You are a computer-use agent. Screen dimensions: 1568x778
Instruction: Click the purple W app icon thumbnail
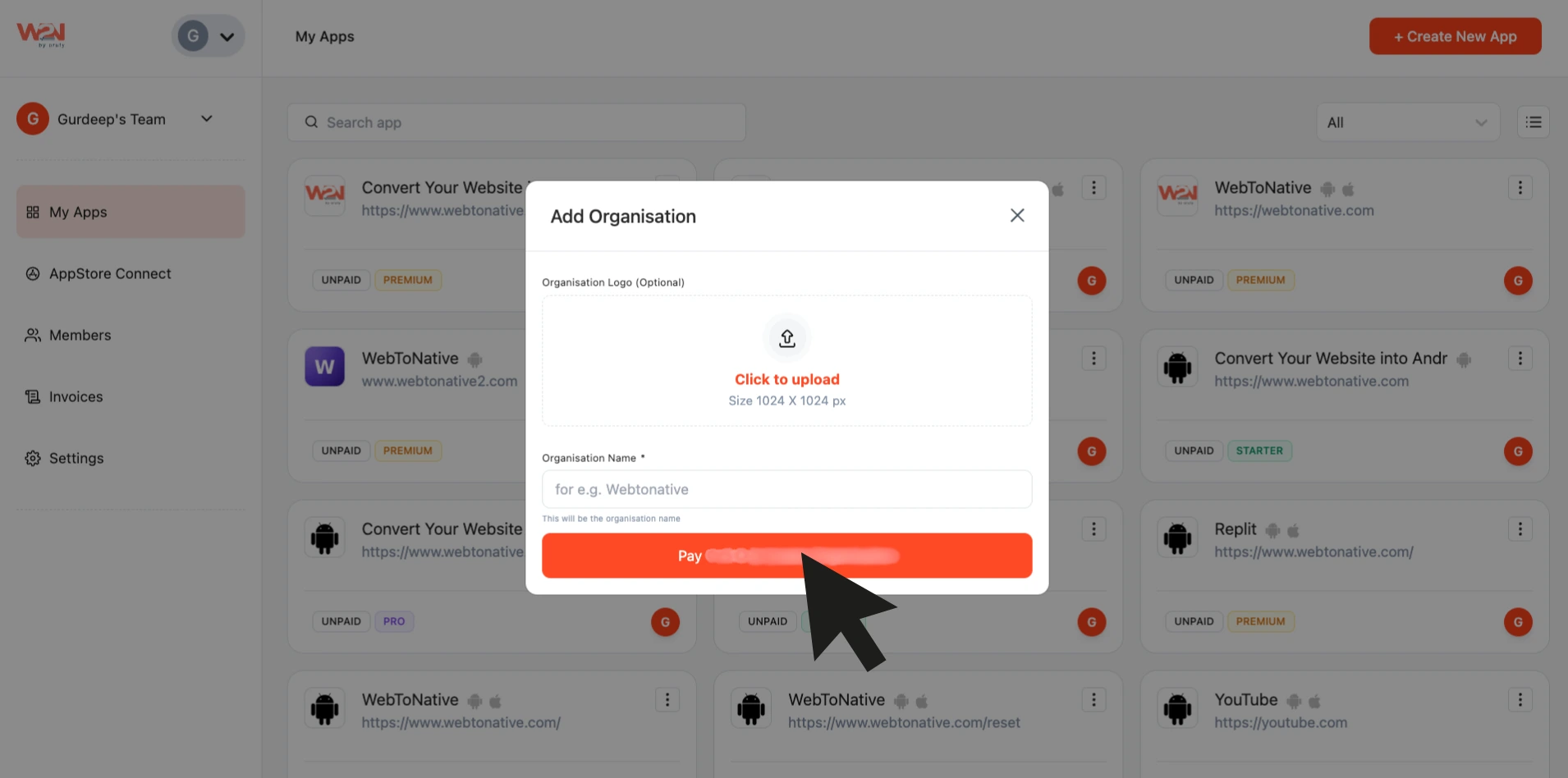point(324,366)
